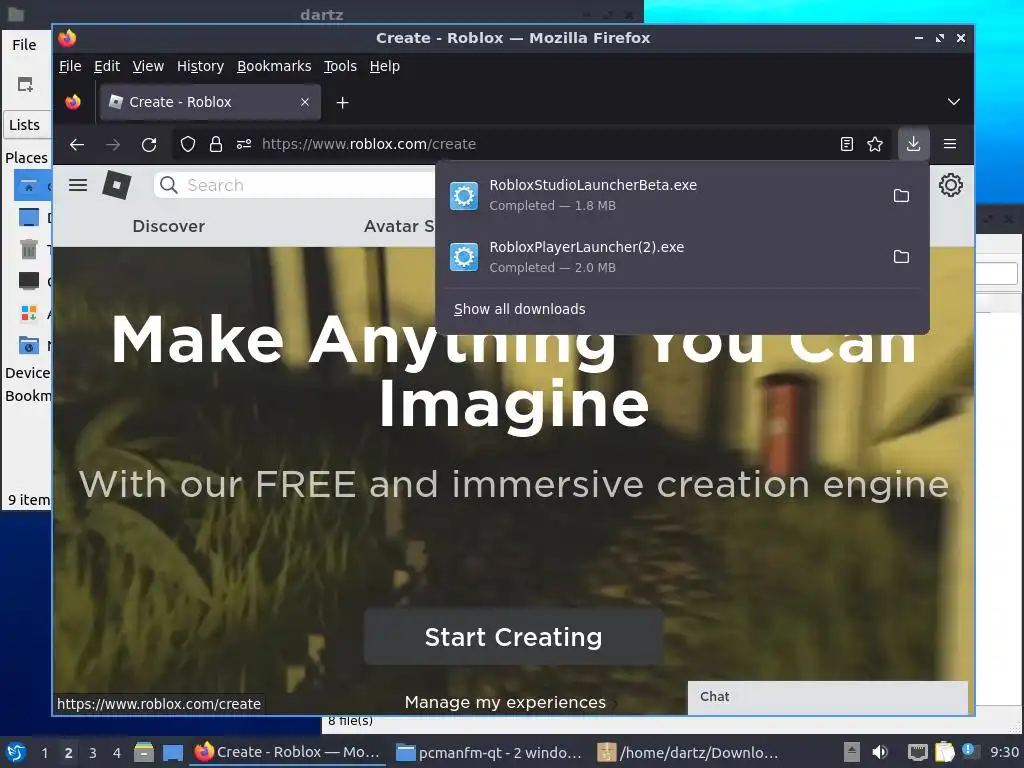This screenshot has width=1024, height=768.
Task: Open update notifier tray icon
Action: tap(970, 751)
